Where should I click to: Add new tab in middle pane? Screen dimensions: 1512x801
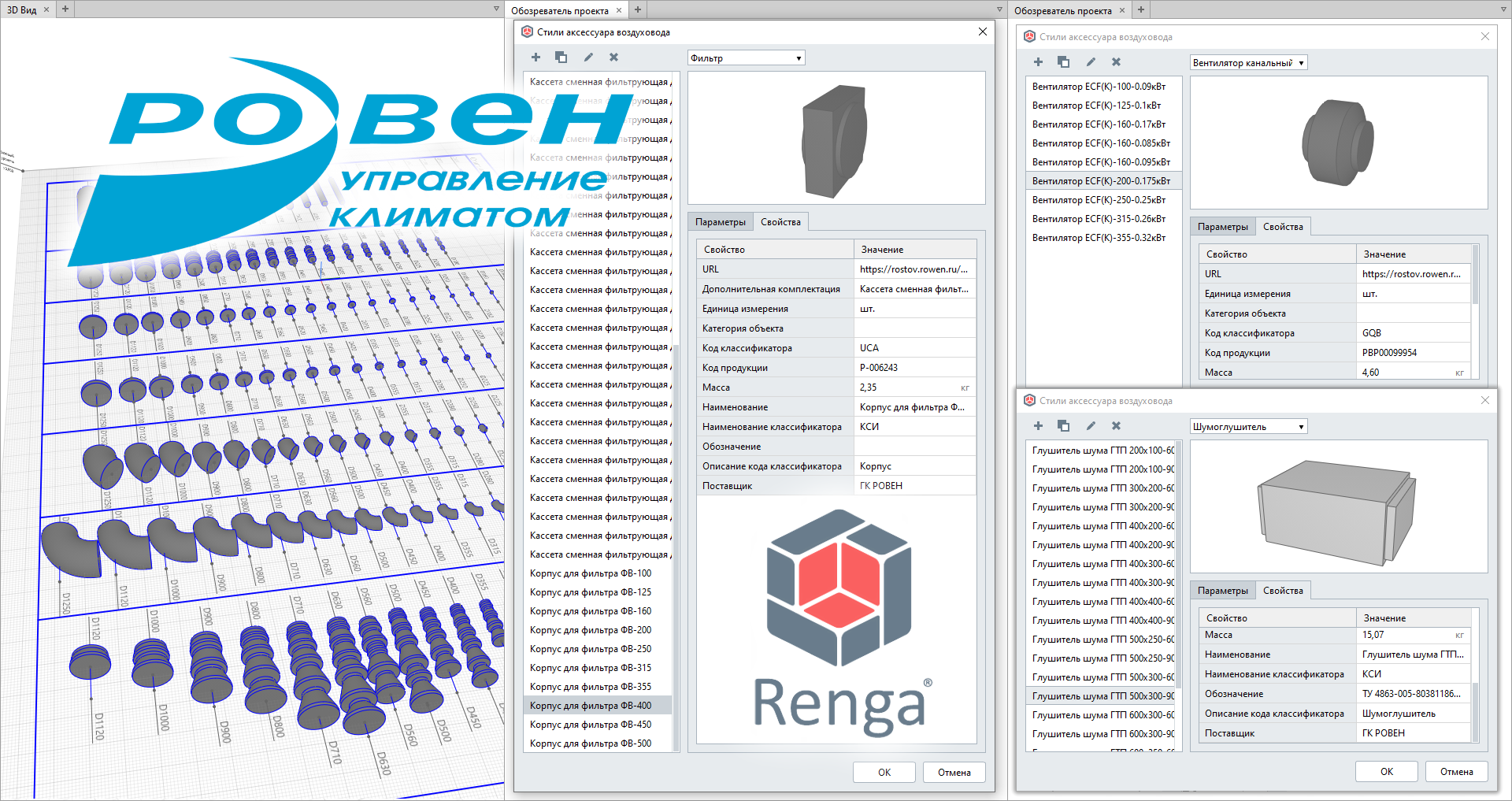click(x=638, y=9)
